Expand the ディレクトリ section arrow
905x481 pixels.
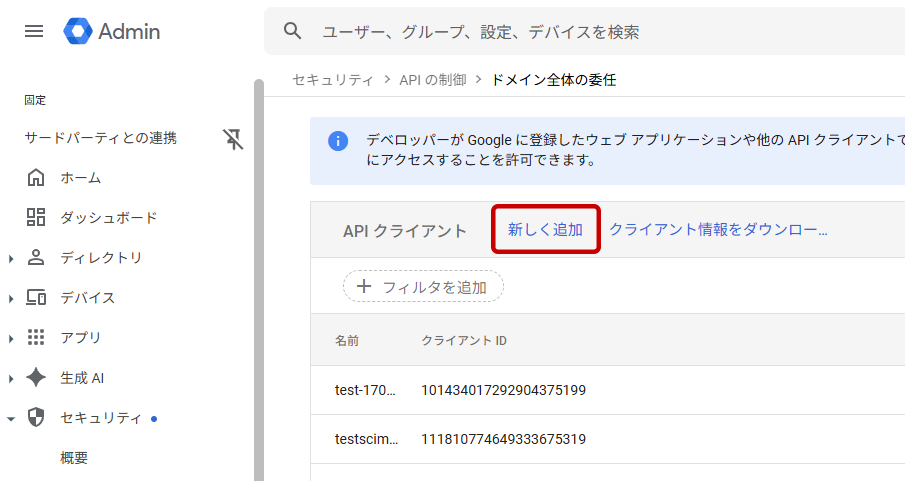[x=11, y=259]
